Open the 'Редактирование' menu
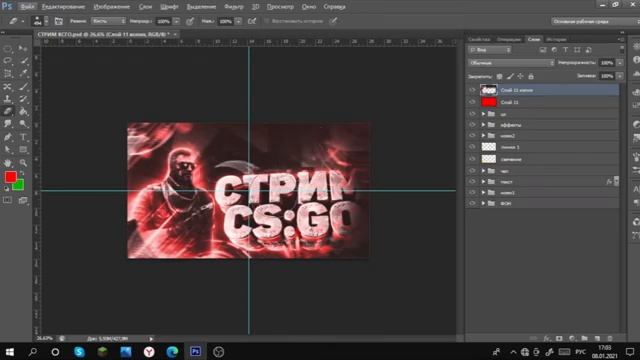 point(63,7)
